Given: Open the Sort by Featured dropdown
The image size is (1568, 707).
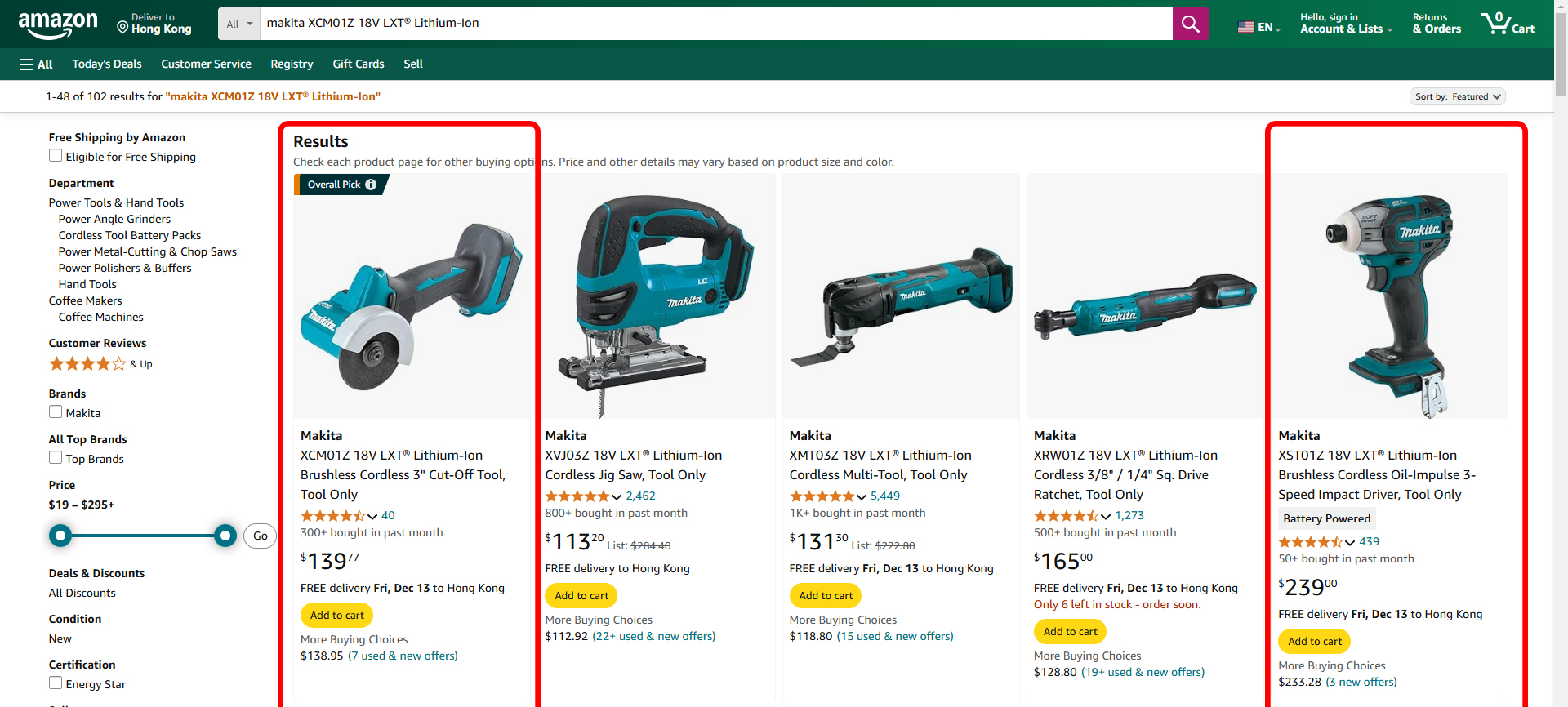Looking at the screenshot, I should point(1458,96).
